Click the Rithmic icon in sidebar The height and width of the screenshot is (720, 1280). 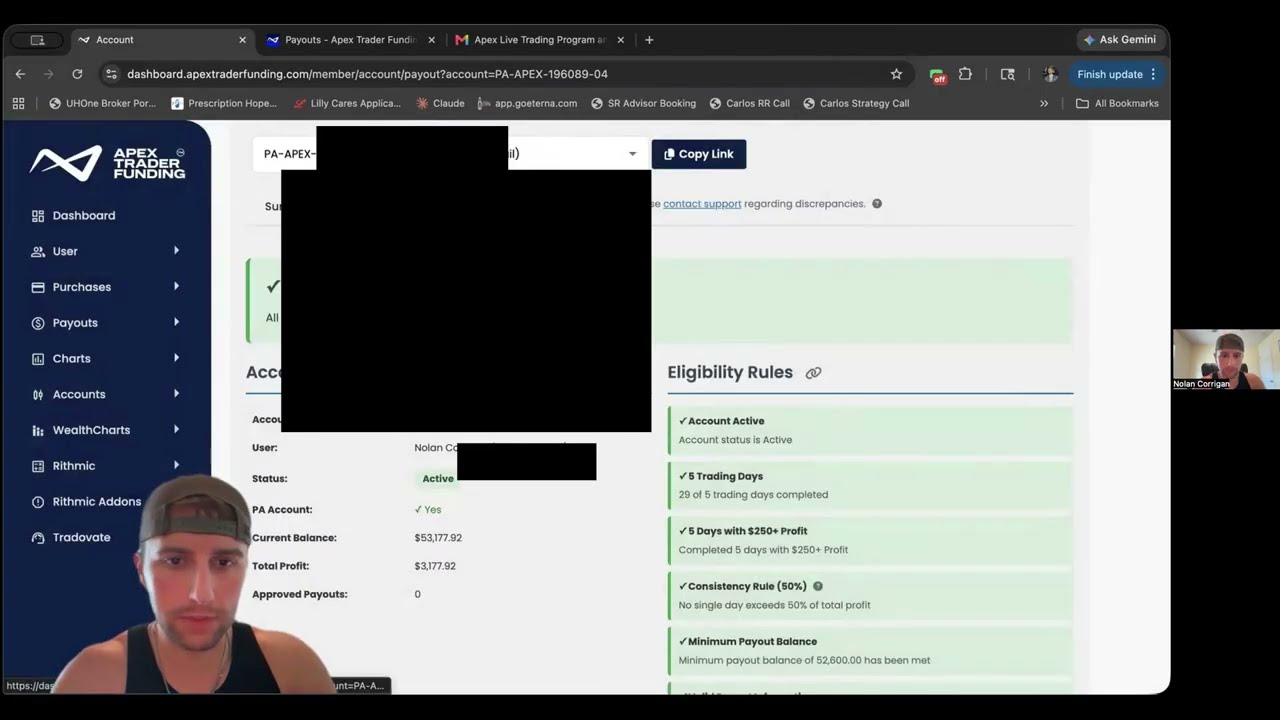point(38,466)
